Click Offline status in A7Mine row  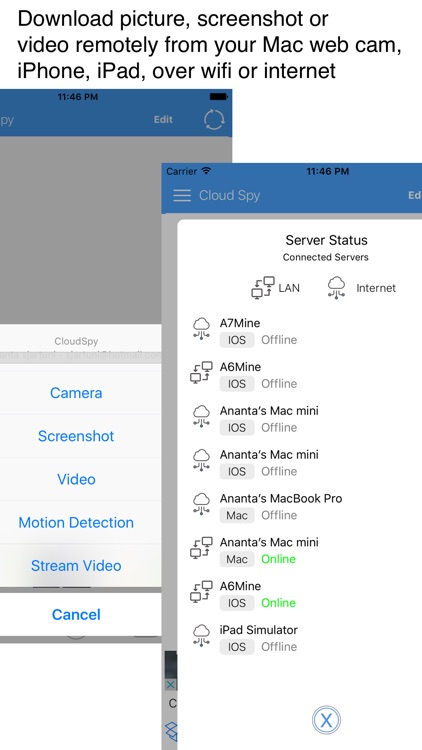(279, 340)
